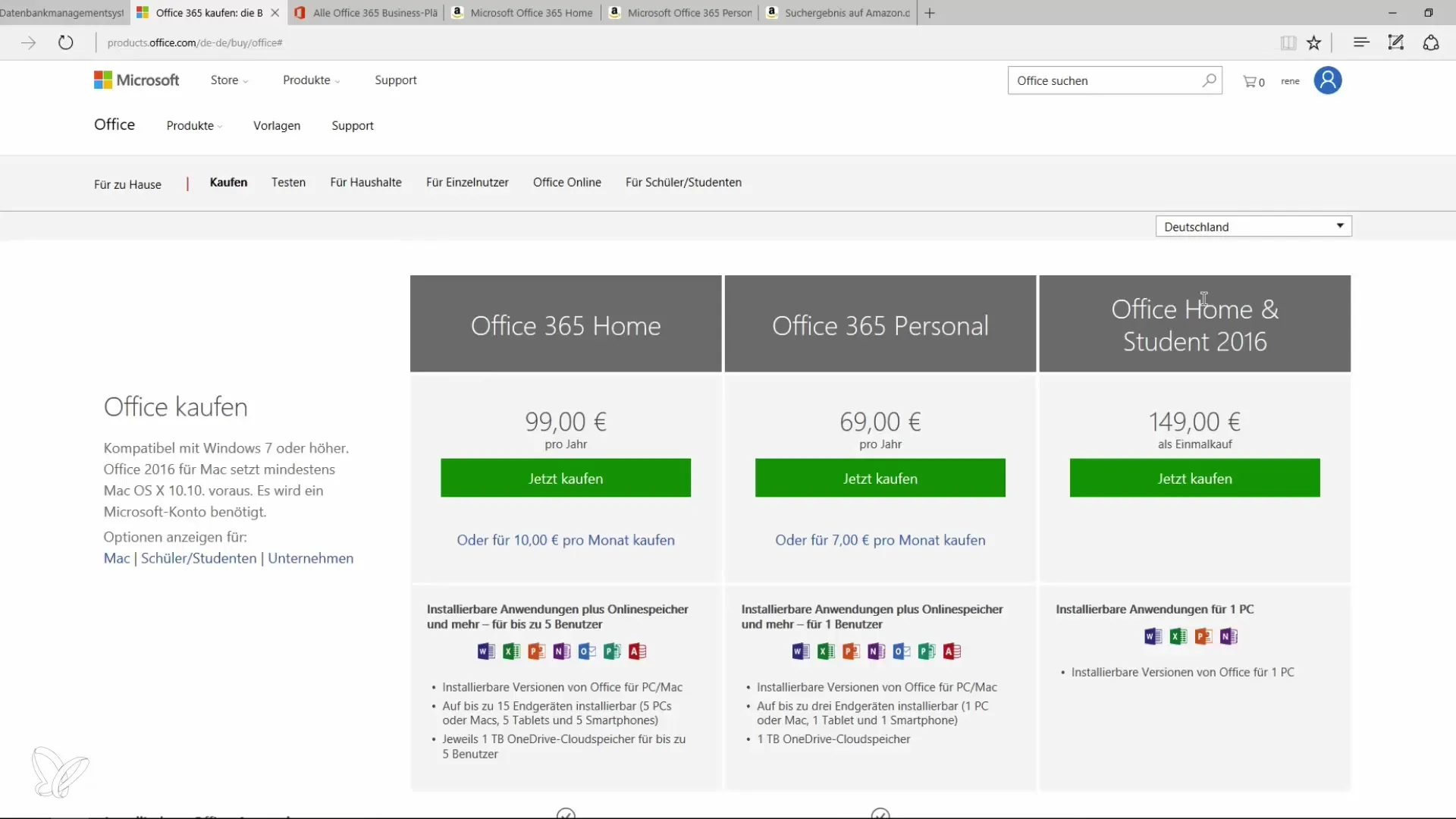Close the Office 365 kaufen tab

tap(275, 13)
